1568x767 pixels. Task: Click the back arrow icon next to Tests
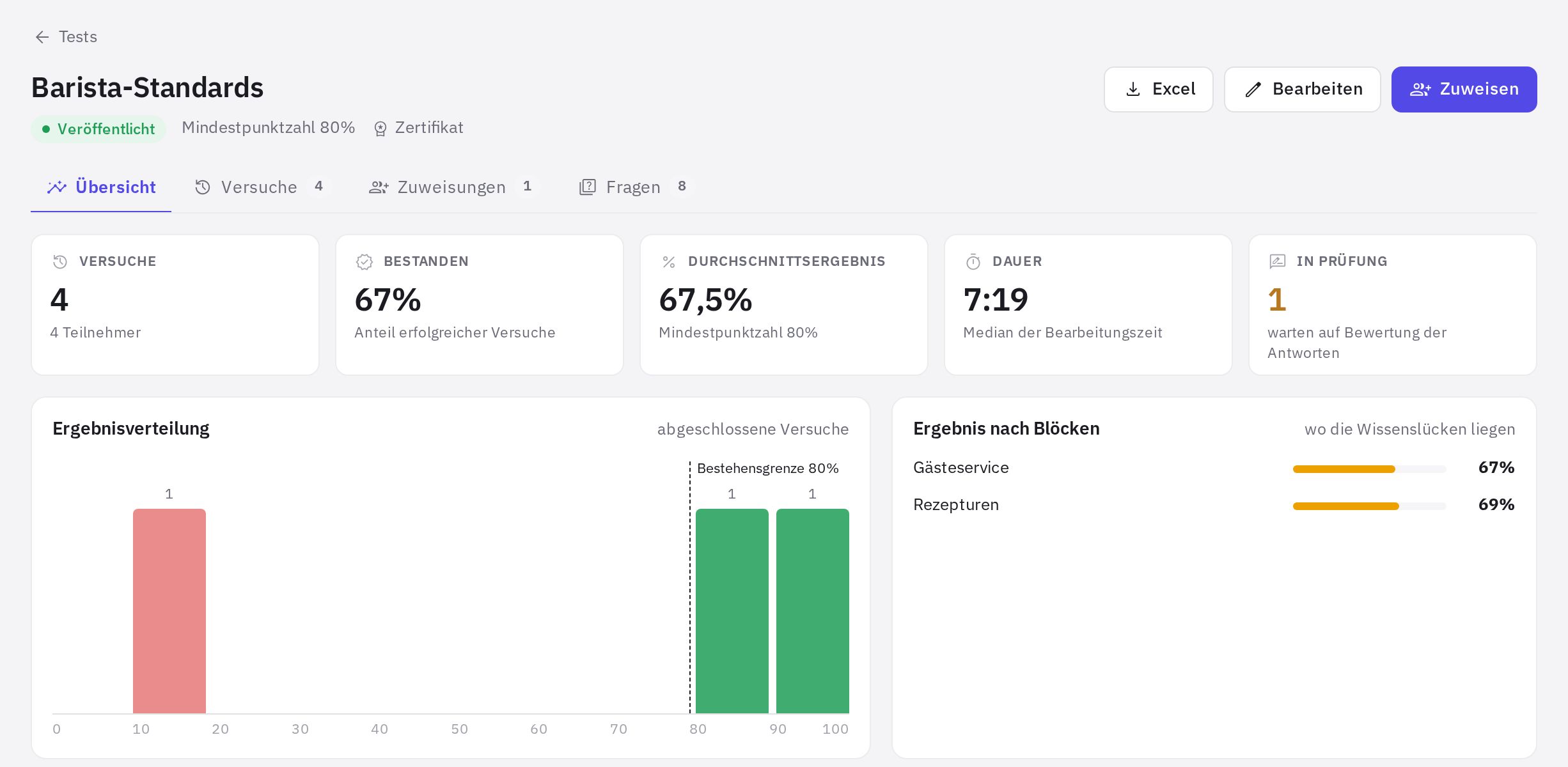click(42, 37)
